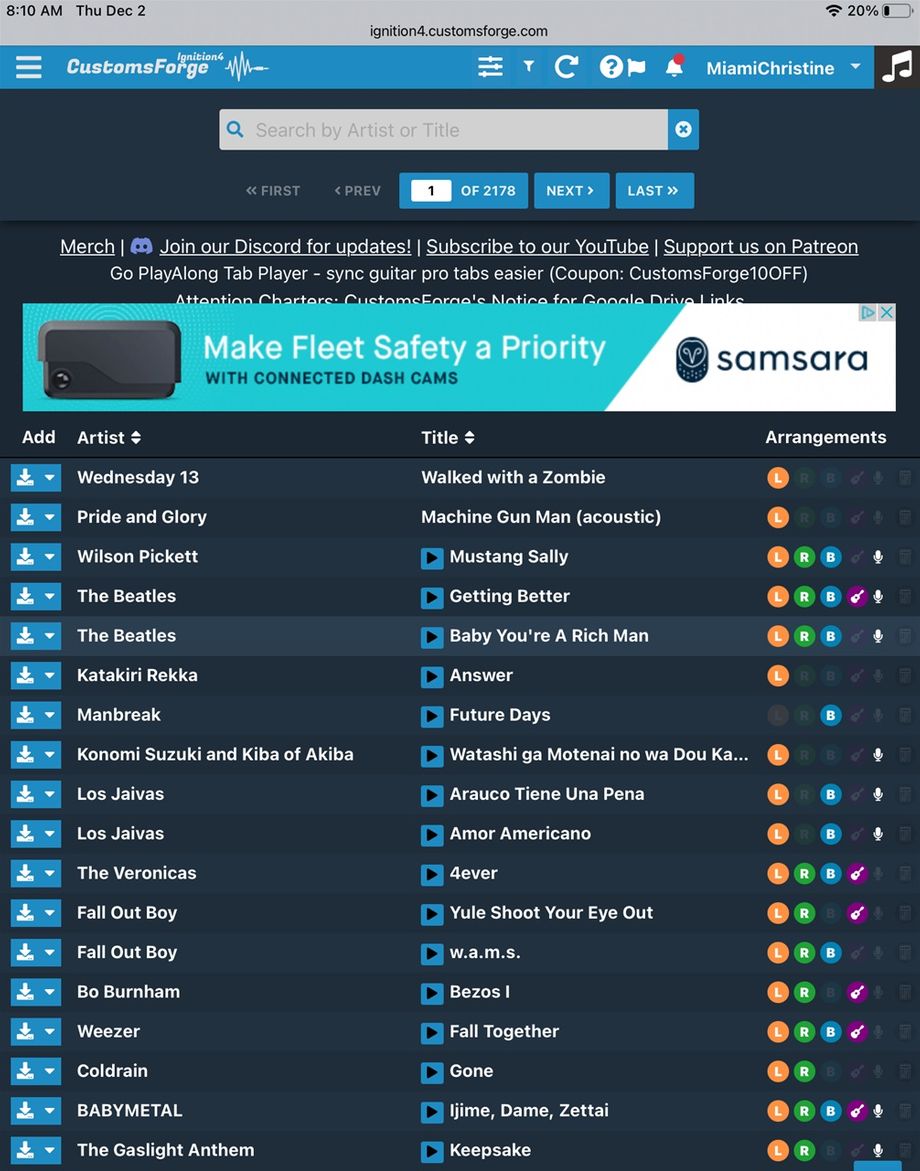This screenshot has height=1171, width=920.
Task: Click Rhythm arrangement icon for Gone
Action: pyautogui.click(x=804, y=1071)
